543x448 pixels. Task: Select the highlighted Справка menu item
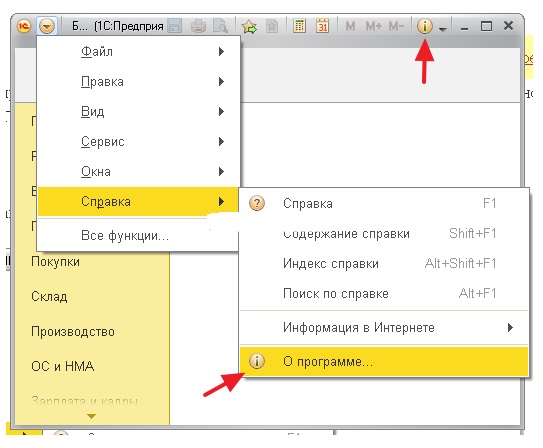coord(138,201)
